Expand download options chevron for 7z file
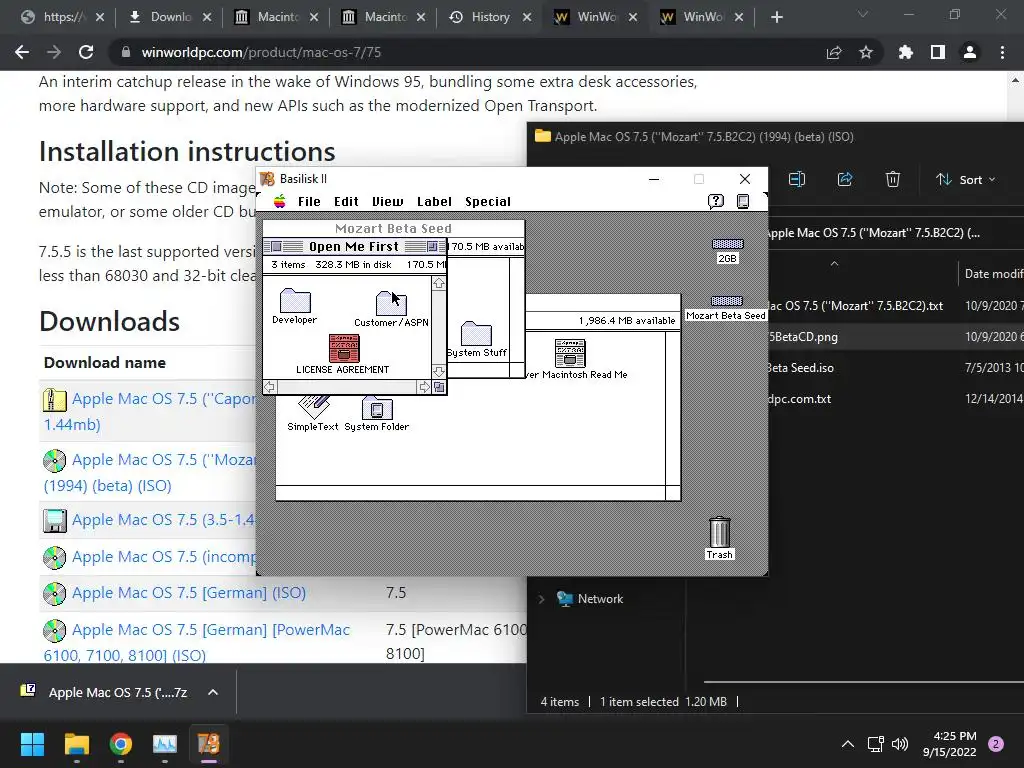1024x768 pixels. (x=213, y=692)
